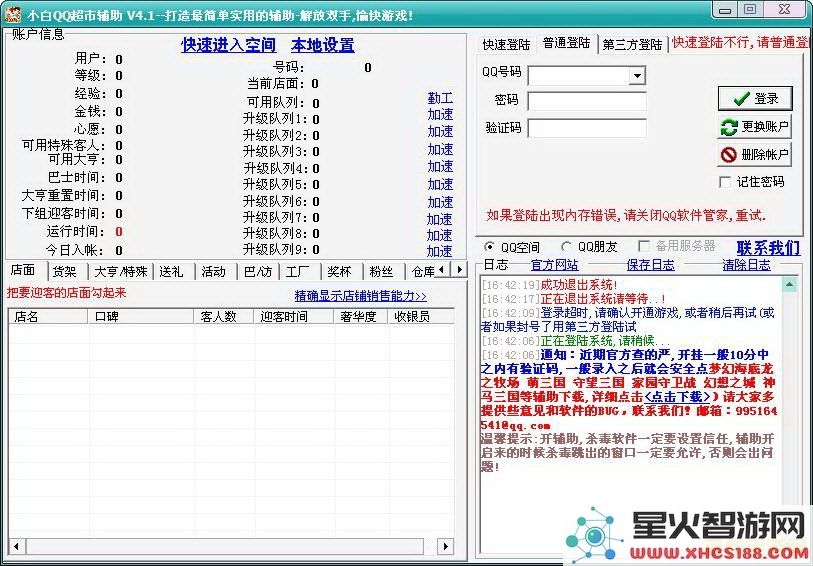This screenshot has height=566, width=813.
Task: Click the shop list right scroll arrow
Action: tap(445, 546)
